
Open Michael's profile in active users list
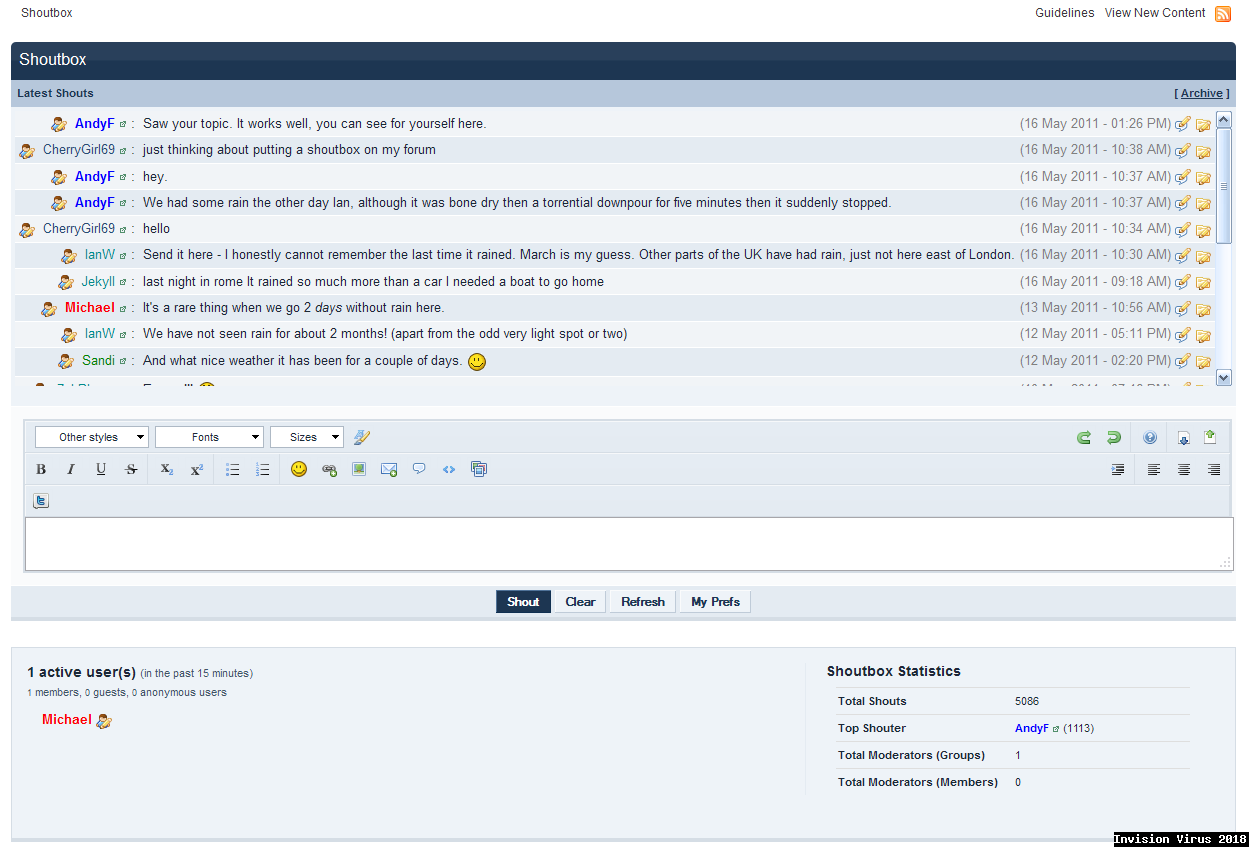tap(67, 720)
